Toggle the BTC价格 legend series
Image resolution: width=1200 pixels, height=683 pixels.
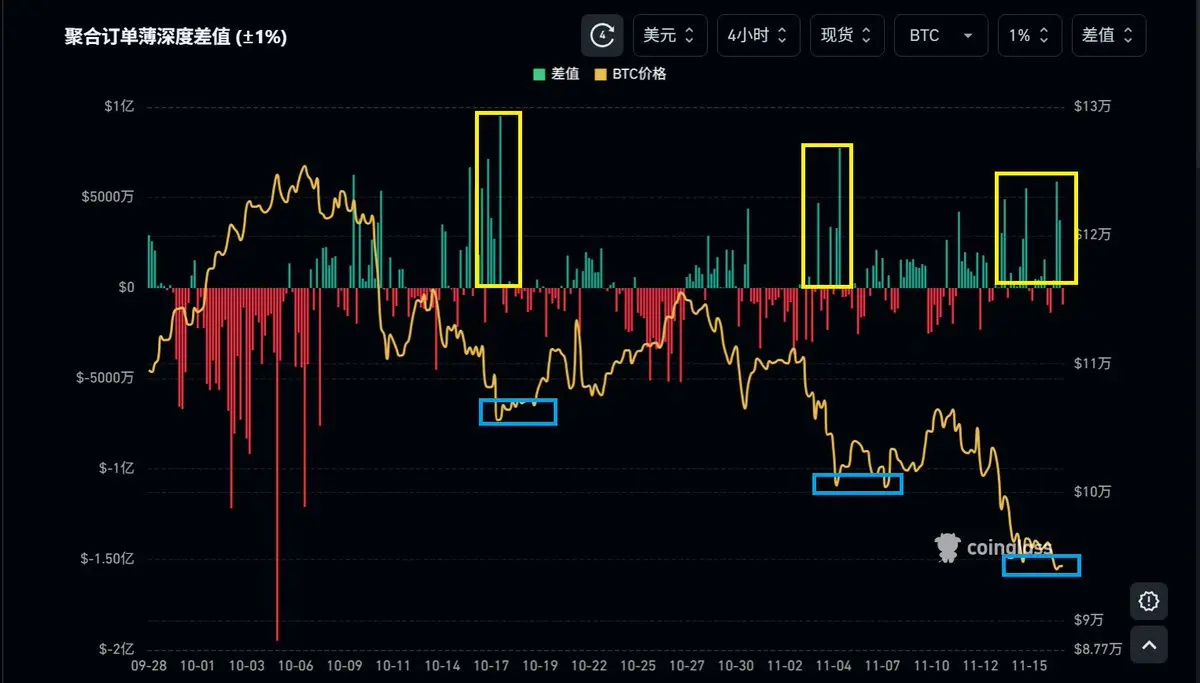coord(630,74)
